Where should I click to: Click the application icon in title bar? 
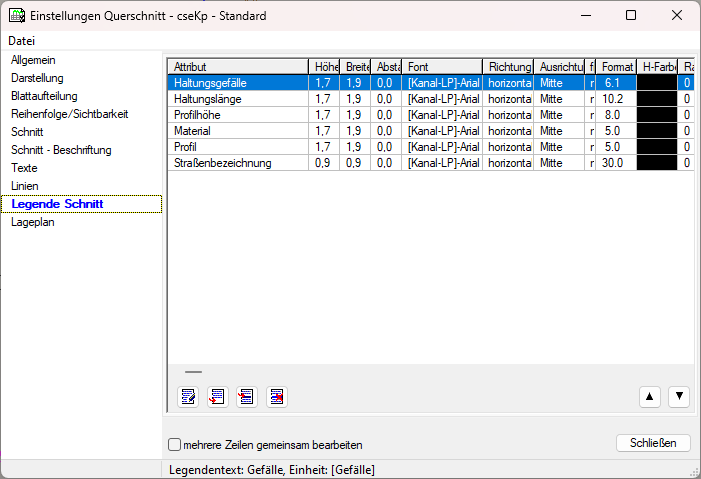click(x=17, y=16)
